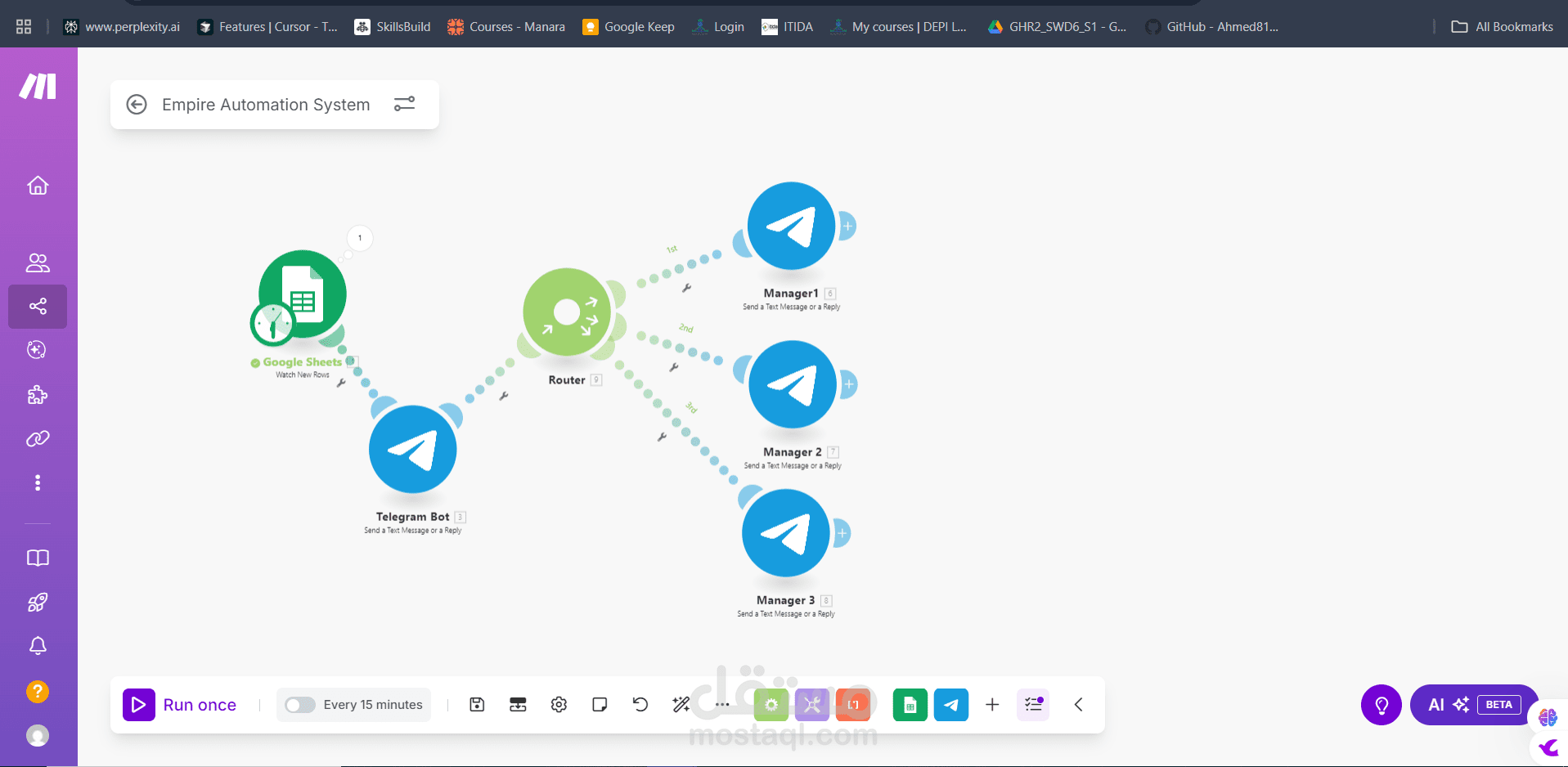This screenshot has width=1568, height=767.
Task: Open the SkillsBuild bookmark
Action: click(x=393, y=27)
